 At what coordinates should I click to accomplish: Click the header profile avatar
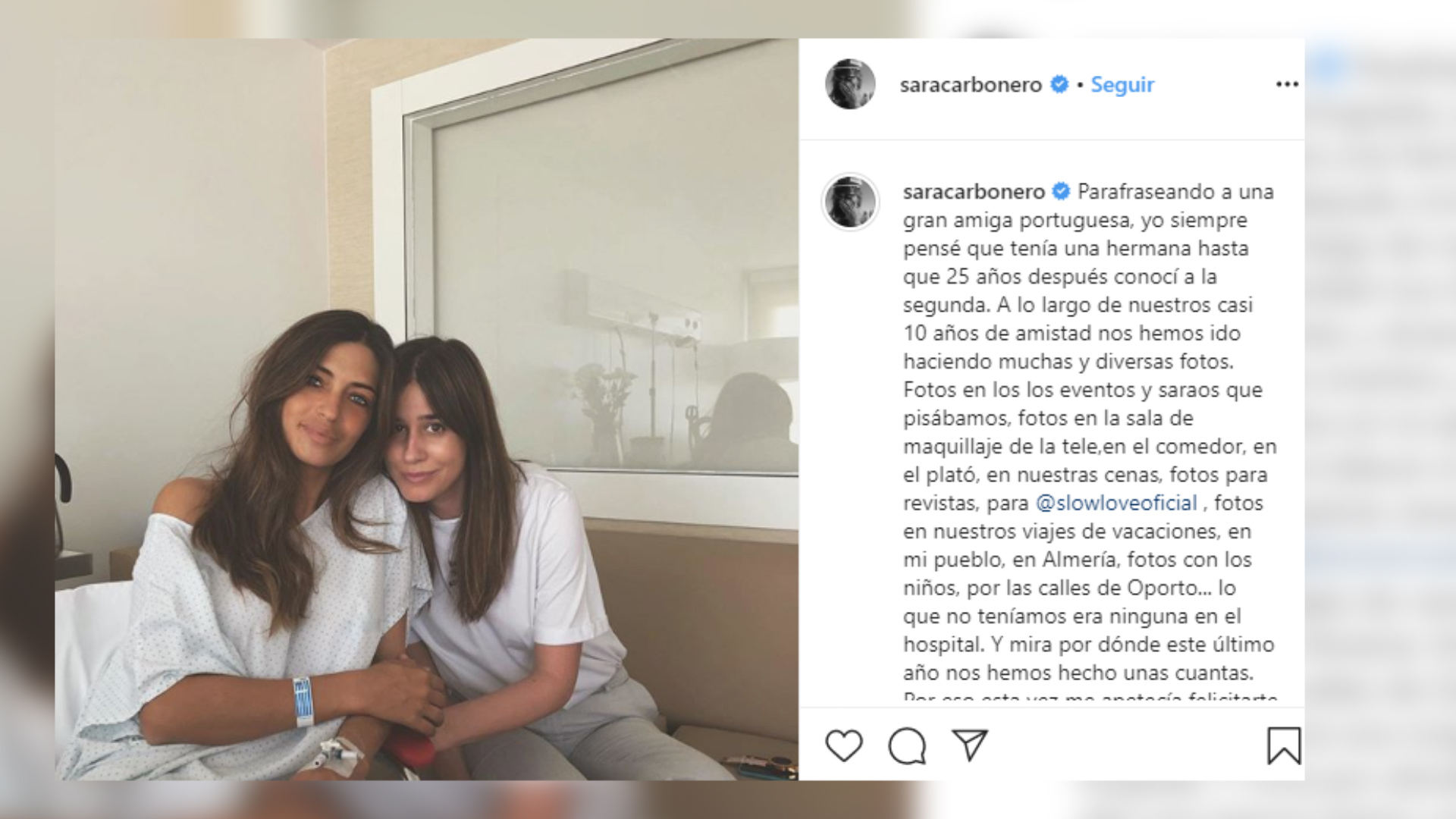tap(850, 84)
